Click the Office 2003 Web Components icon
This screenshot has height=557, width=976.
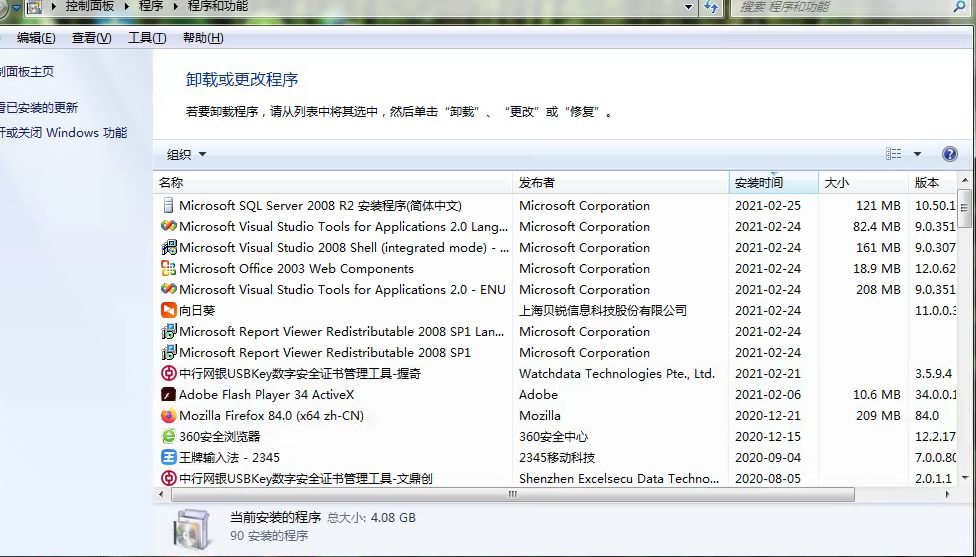[x=168, y=268]
